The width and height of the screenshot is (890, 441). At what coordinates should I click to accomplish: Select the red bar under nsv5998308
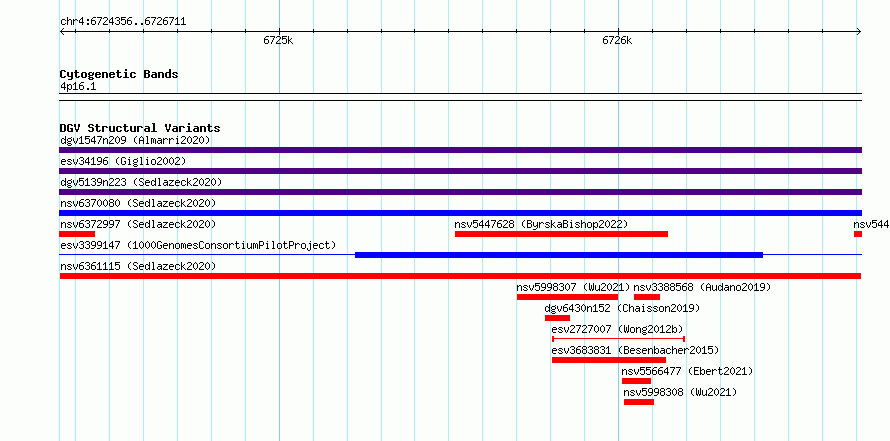(x=639, y=402)
